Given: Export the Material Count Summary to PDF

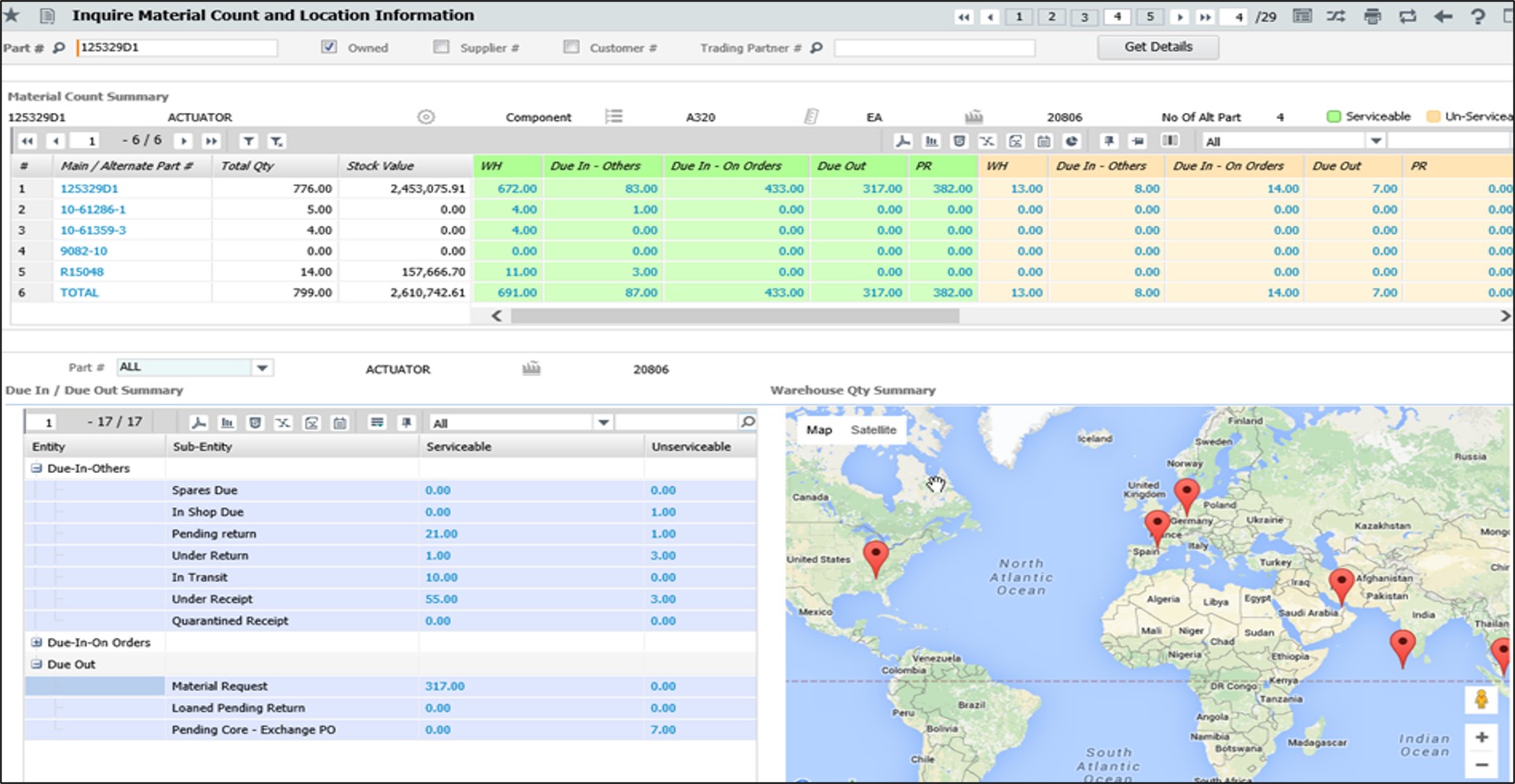Looking at the screenshot, I should point(904,141).
